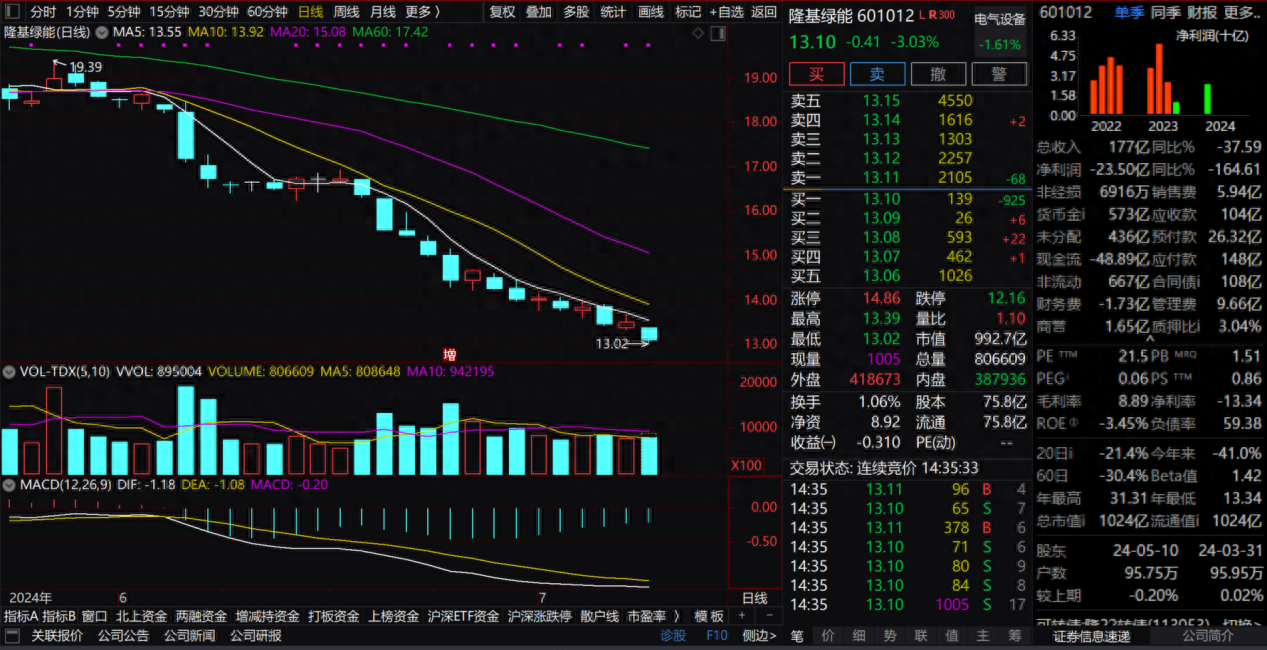Viewport: 1267px width, 650px height.
Task: Expand the 侧边 side panel menu
Action: click(x=759, y=635)
